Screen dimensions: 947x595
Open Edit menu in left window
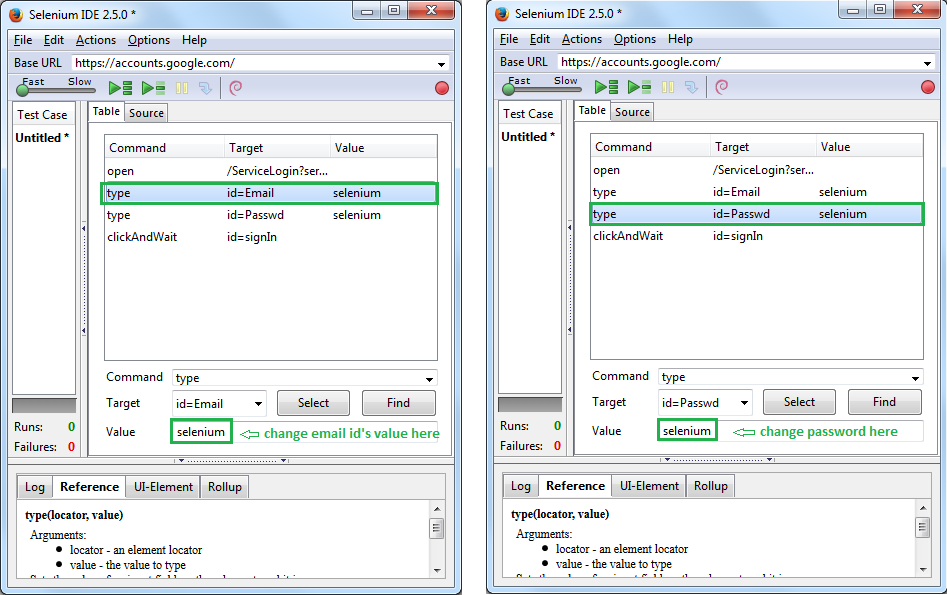54,40
